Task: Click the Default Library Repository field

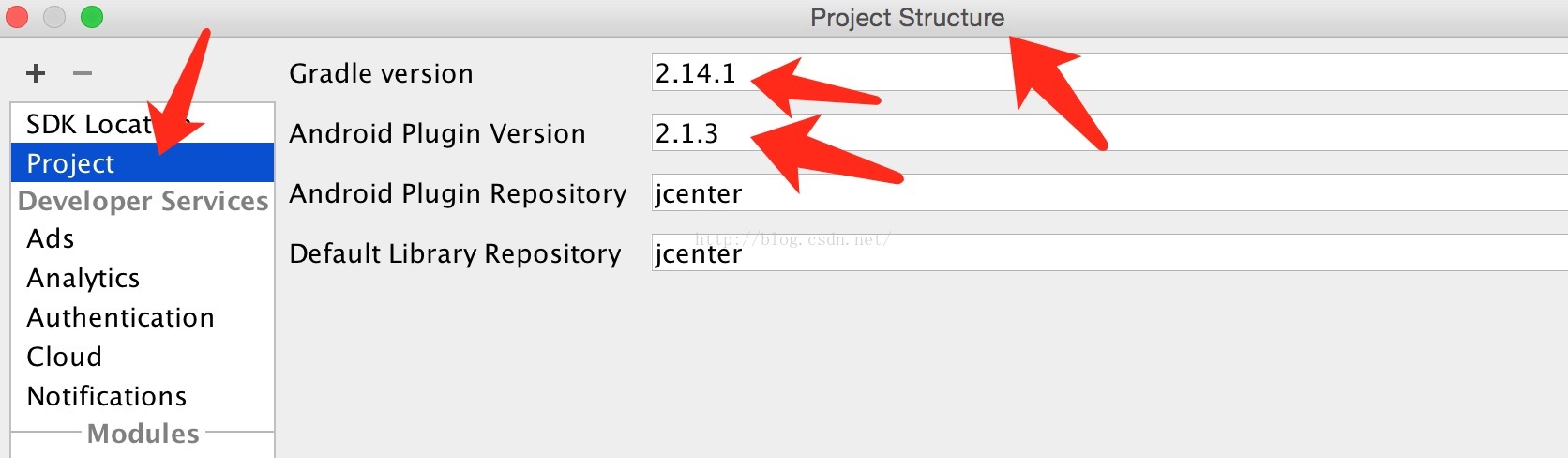Action: point(1109,252)
